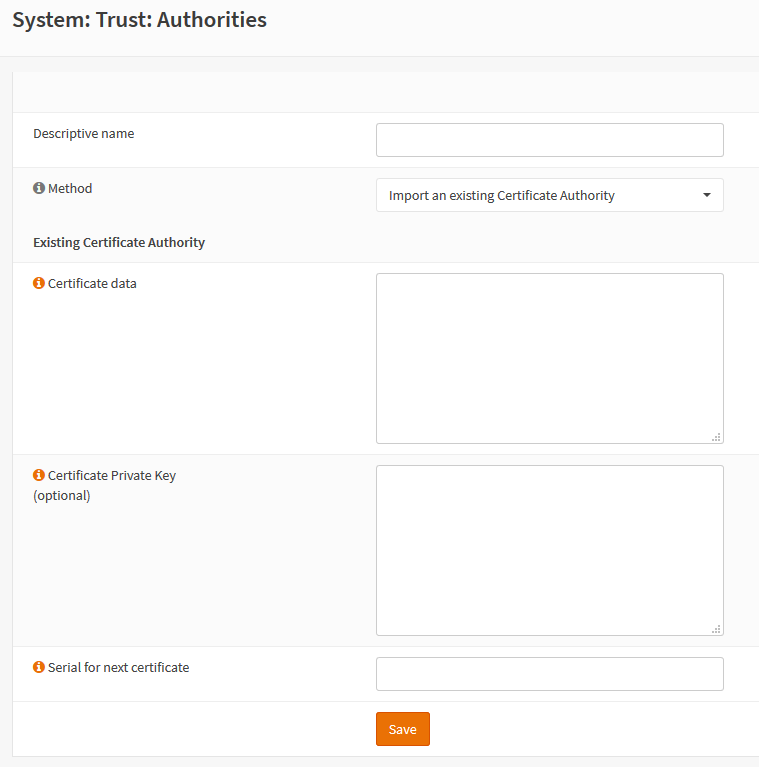Click the Method label text
The height and width of the screenshot is (767, 759).
(x=70, y=188)
